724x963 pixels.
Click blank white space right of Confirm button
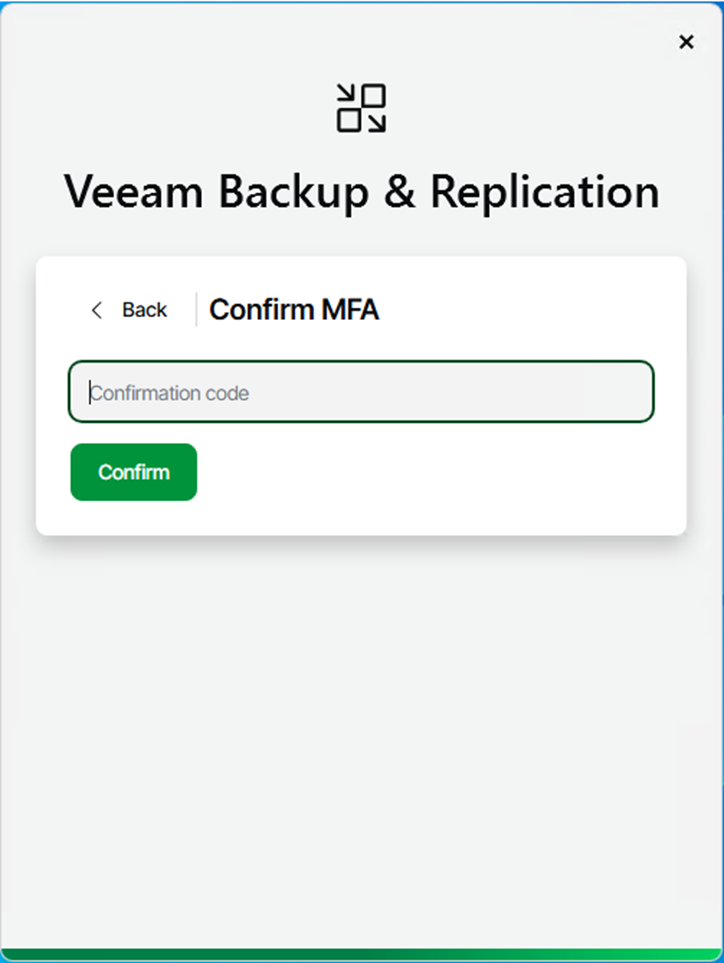coord(440,472)
